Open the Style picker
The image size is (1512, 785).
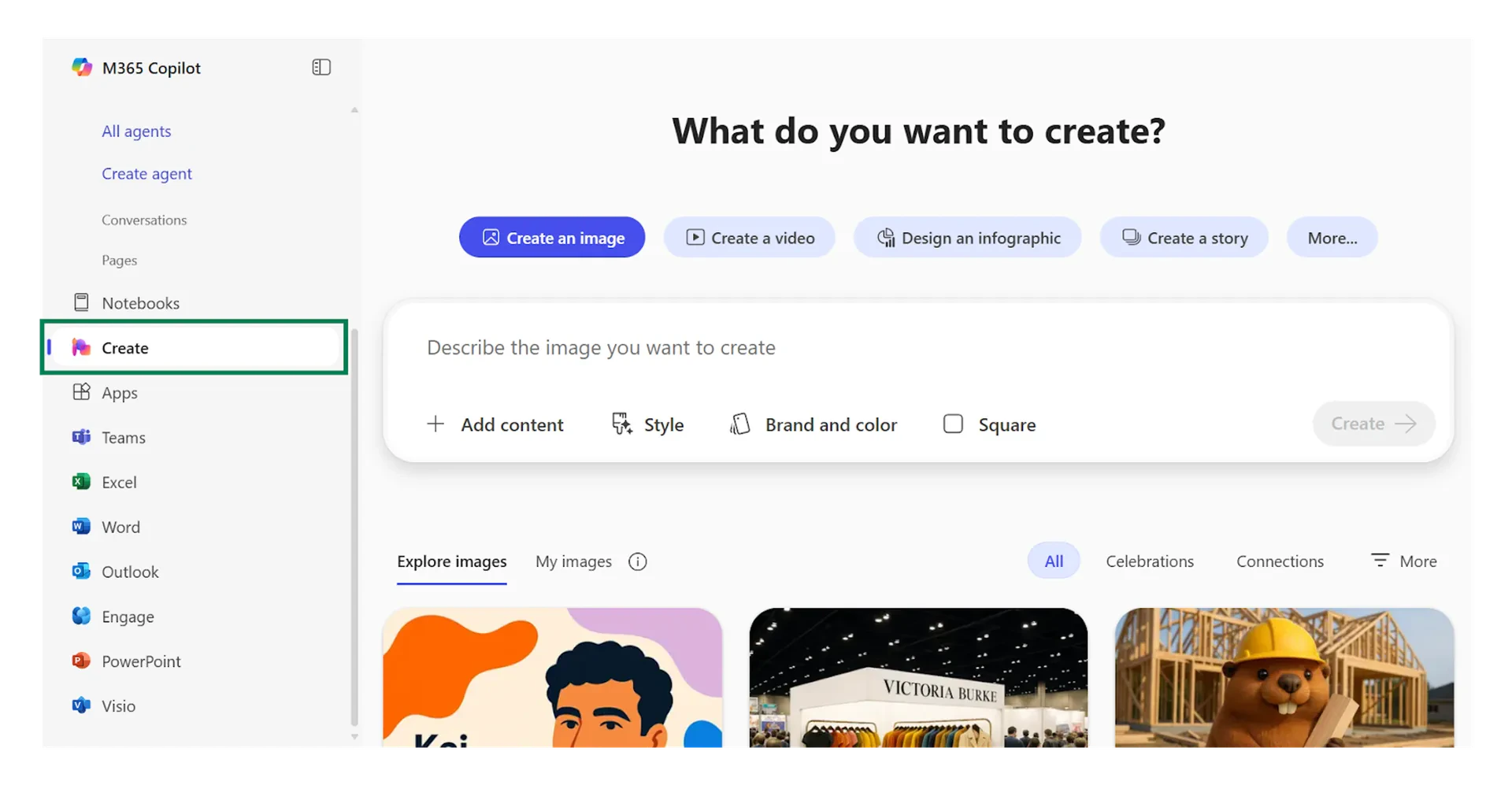662,424
